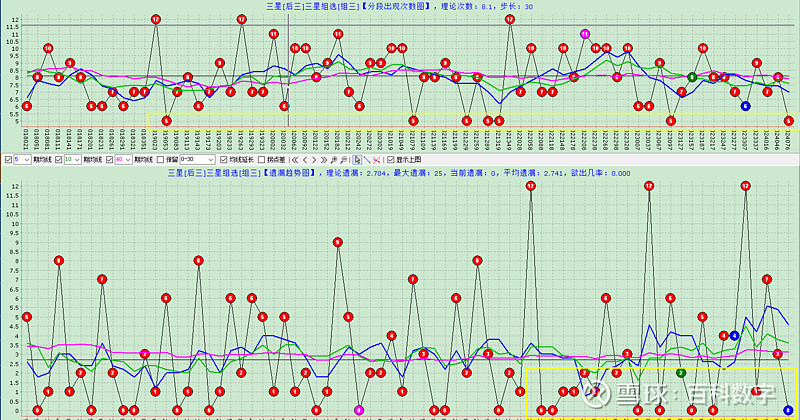Jump to last period with double-right arrow
Screen dimensions: 800x420
[324, 159]
